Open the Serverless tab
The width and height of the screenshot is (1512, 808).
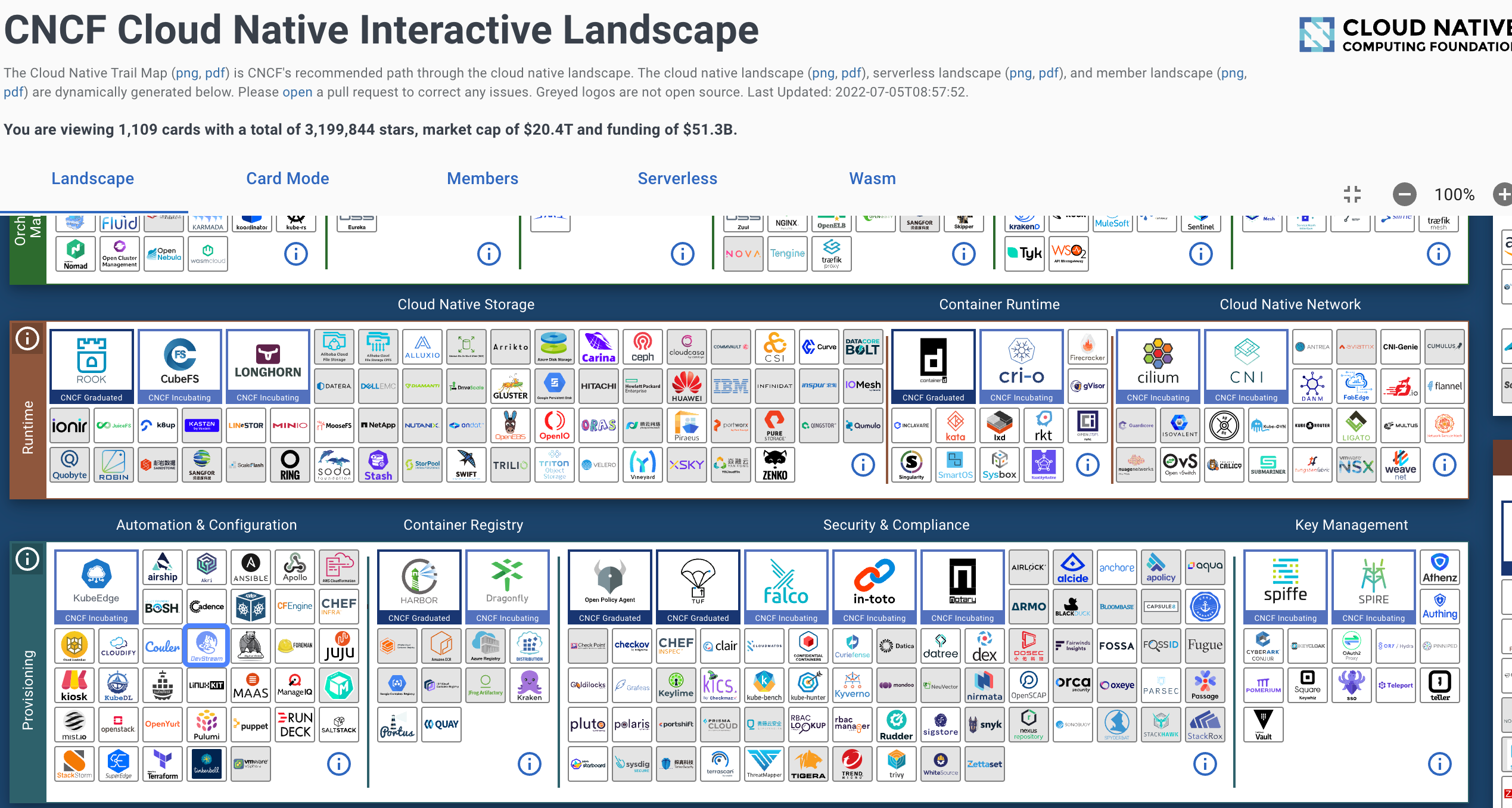click(x=677, y=178)
